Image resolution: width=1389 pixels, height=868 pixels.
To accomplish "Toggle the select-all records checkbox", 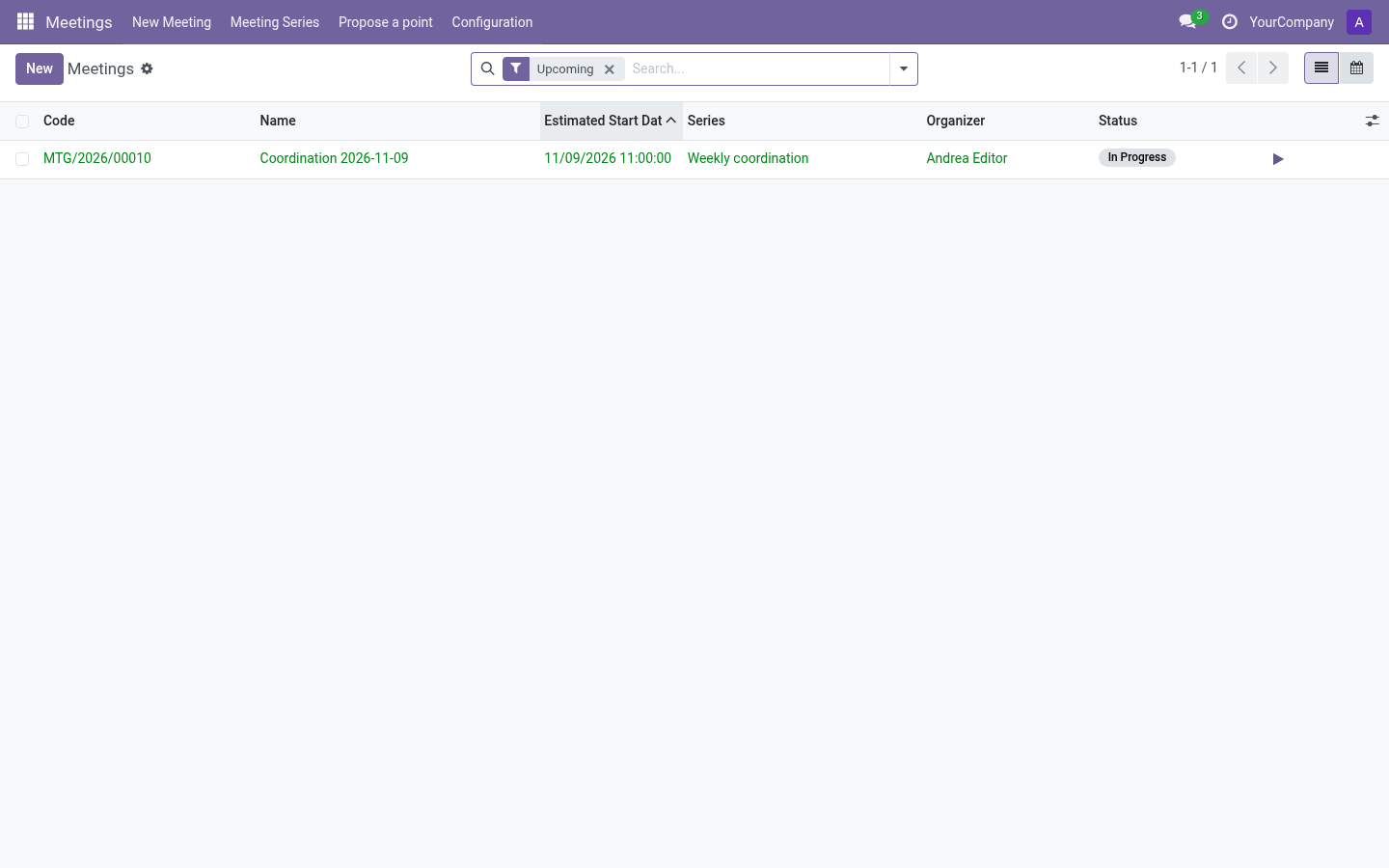I will point(22,122).
